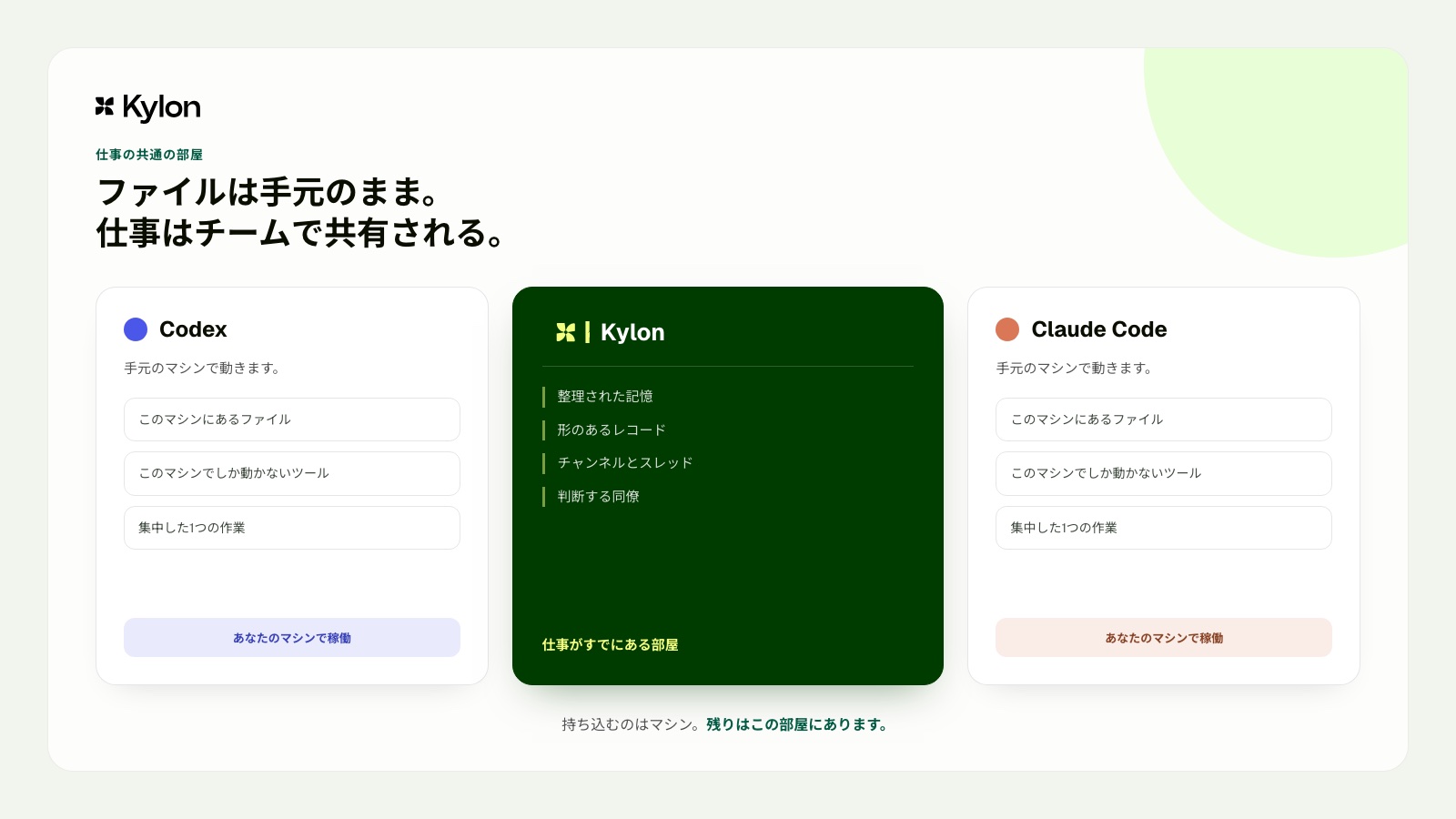Click the Kylon logo in the header

147,107
